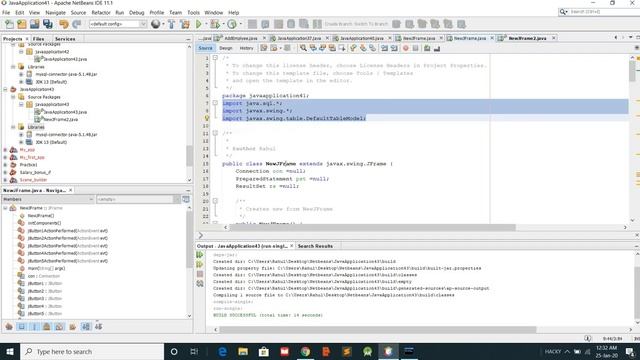Toggle Show Static Members filter in Navigator
The height and width of the screenshot is (360, 640).
34,327
